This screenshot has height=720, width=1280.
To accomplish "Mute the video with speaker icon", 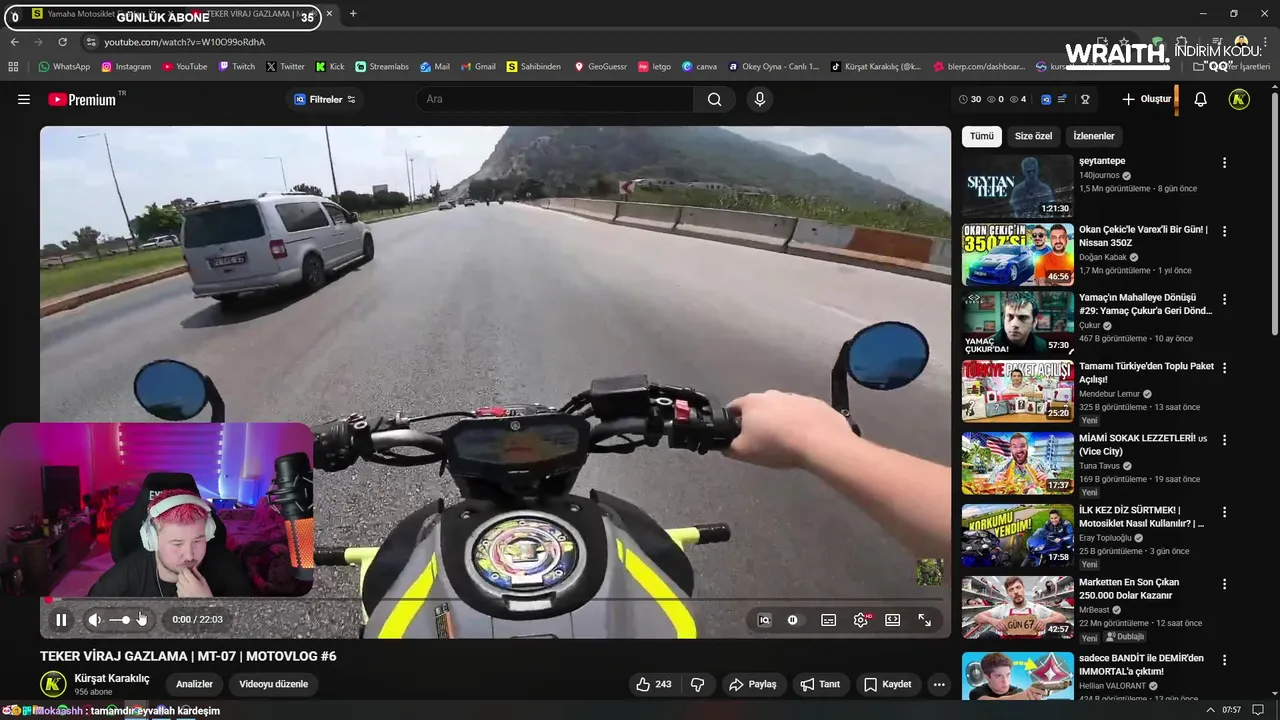I will 94,620.
